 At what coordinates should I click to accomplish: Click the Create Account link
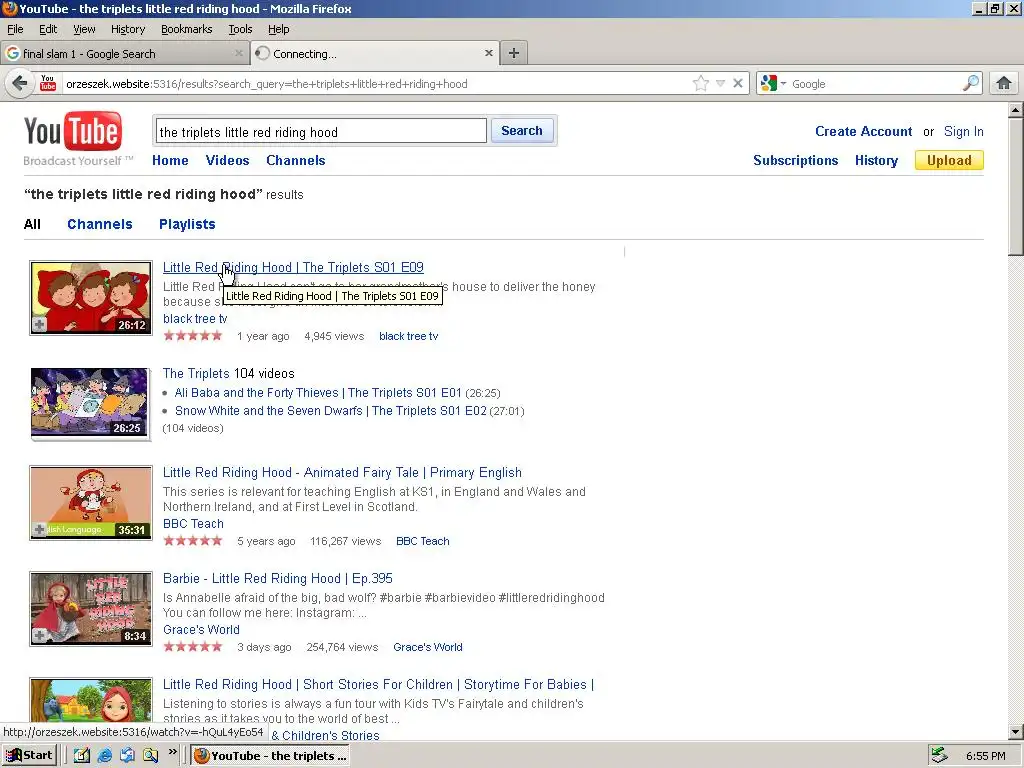[863, 131]
